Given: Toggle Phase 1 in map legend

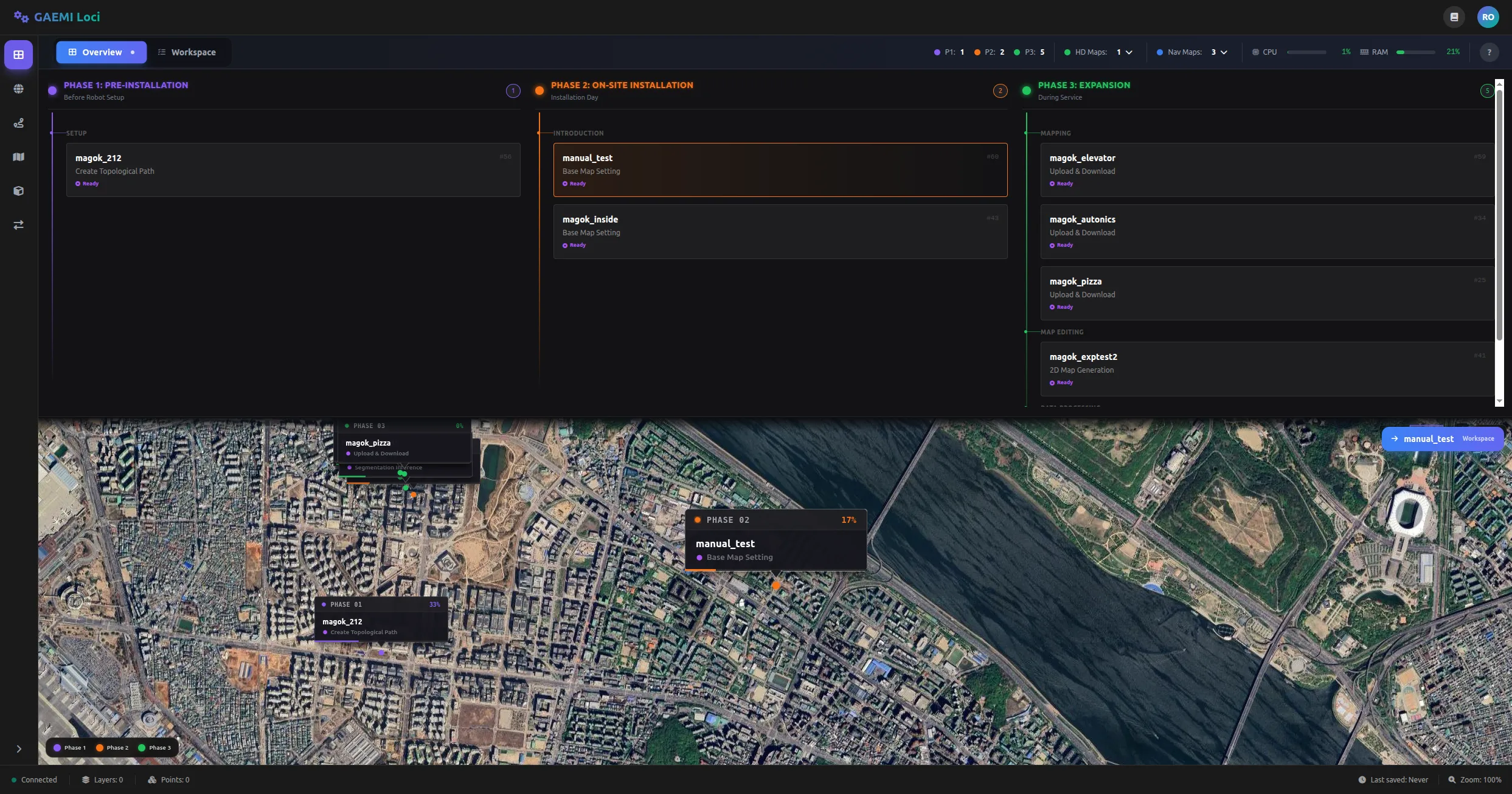Looking at the screenshot, I should pyautogui.click(x=69, y=748).
